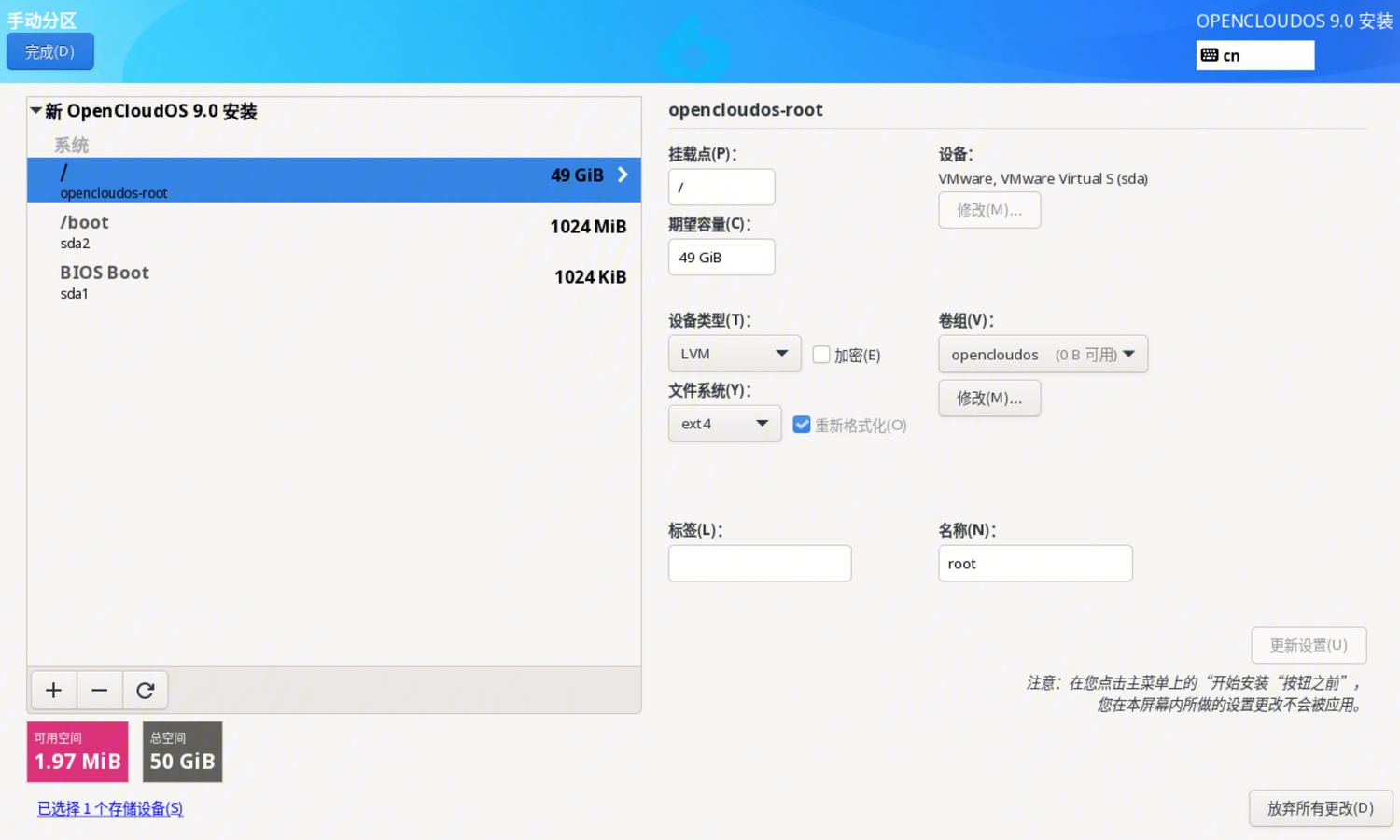Screen dimensions: 1400x840
Task: Click the 放弃所有更改(D) button
Action: pyautogui.click(x=1320, y=808)
